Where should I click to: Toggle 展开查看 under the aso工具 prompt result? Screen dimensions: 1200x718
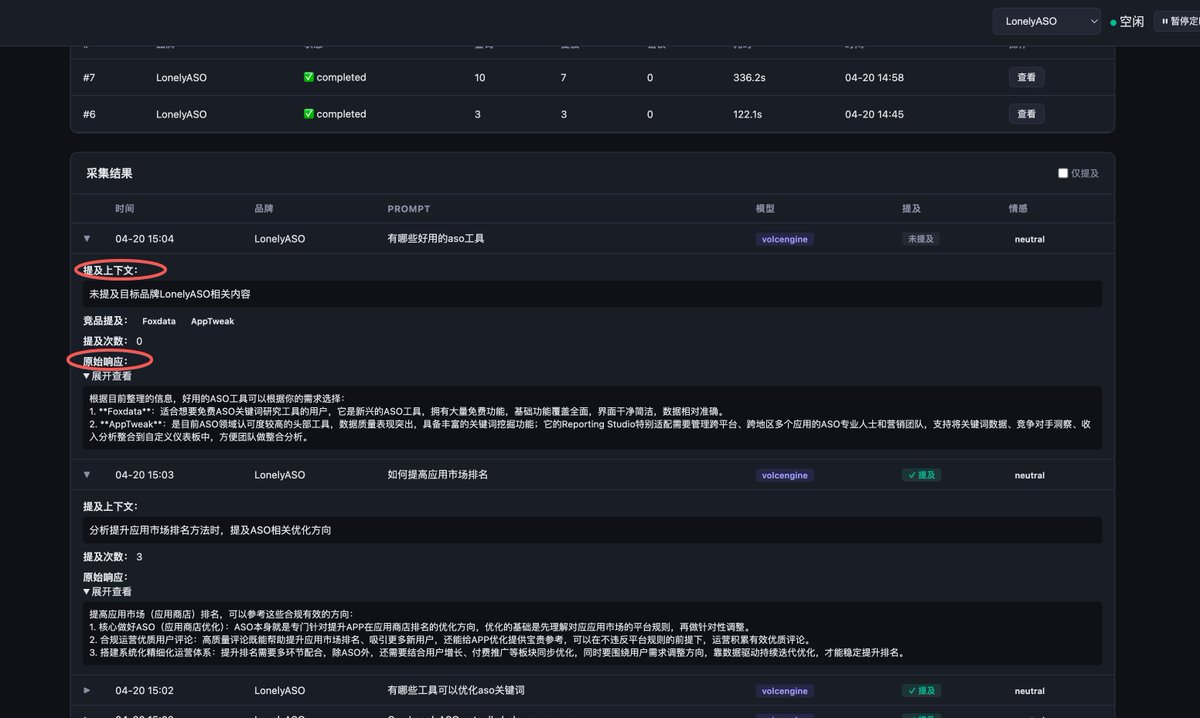coord(107,376)
